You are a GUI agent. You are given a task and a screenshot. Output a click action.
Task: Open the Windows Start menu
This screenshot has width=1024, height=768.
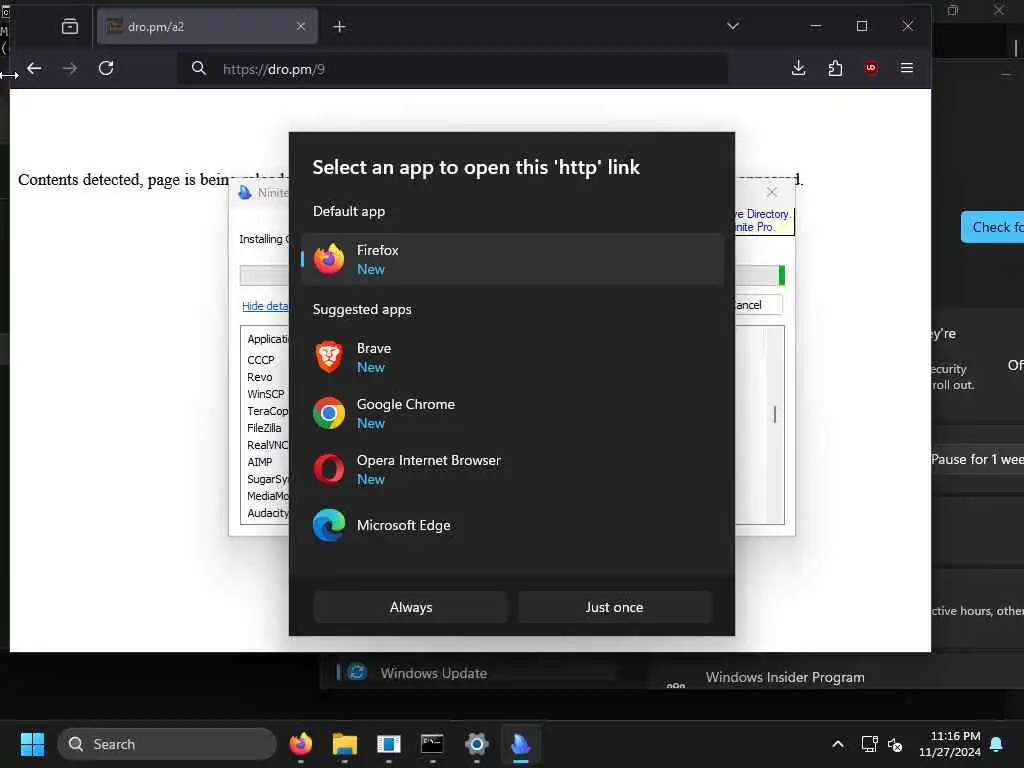(32, 744)
